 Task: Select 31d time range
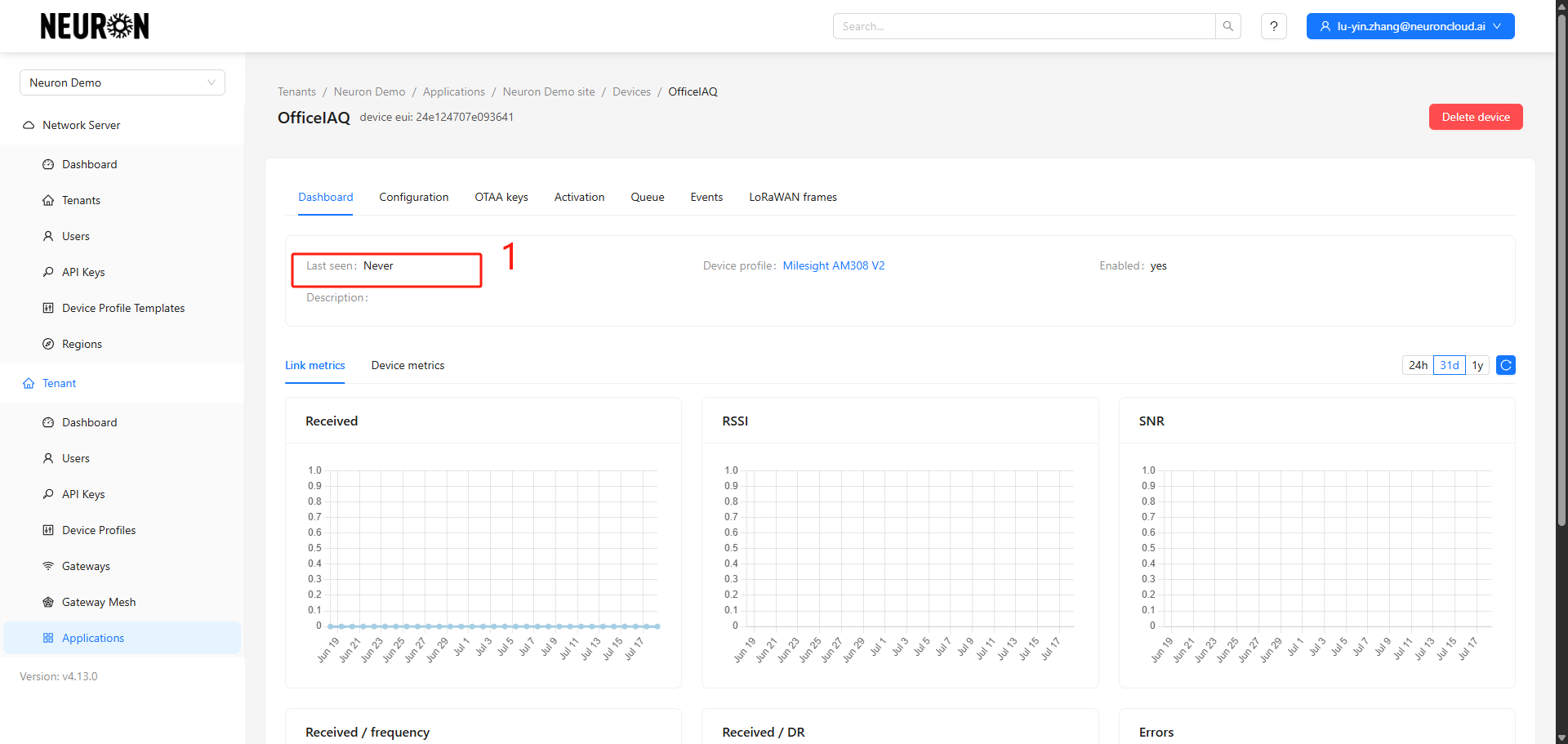pyautogui.click(x=1449, y=365)
